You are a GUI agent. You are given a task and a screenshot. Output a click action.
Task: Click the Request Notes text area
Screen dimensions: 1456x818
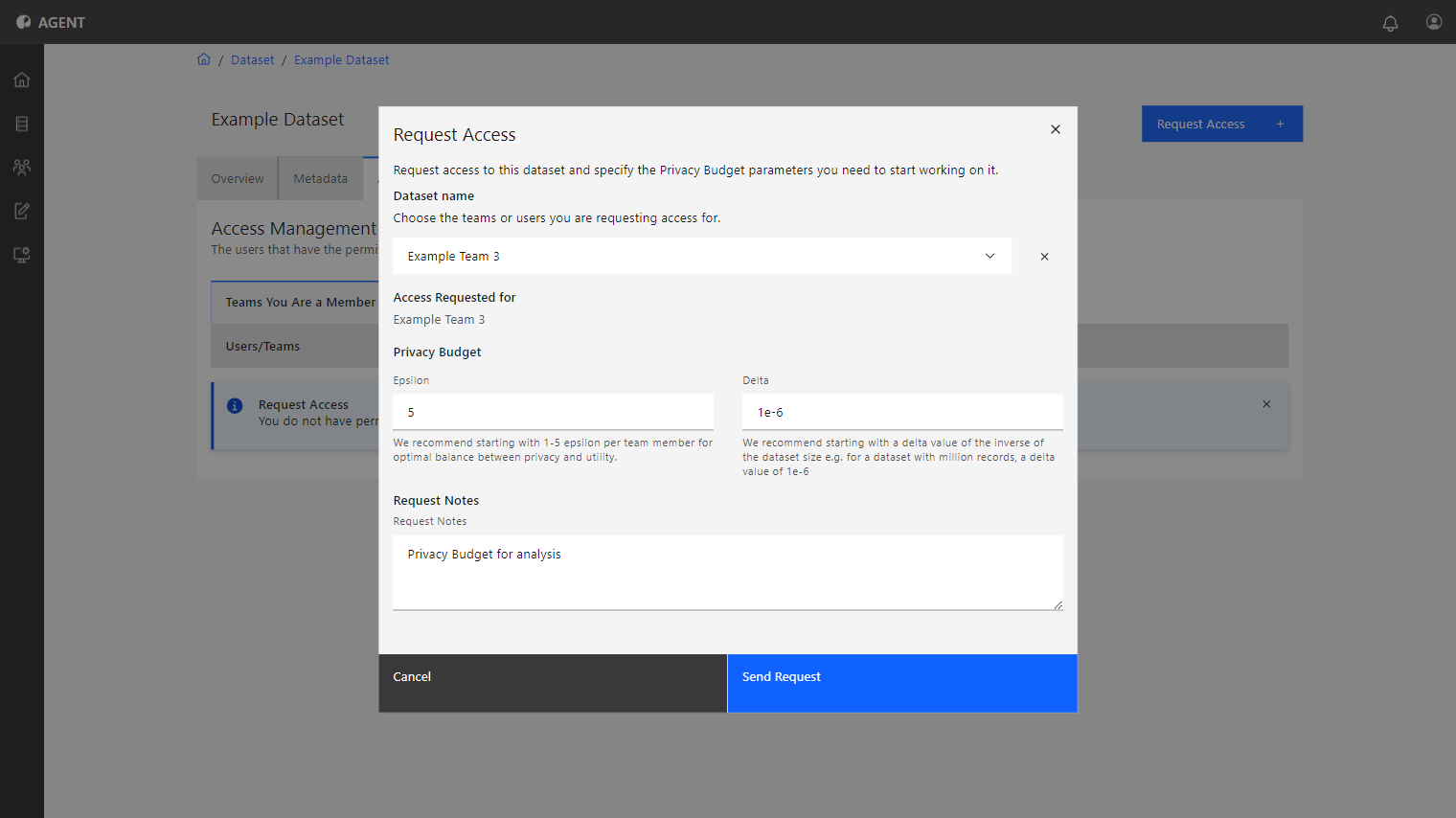(x=728, y=573)
